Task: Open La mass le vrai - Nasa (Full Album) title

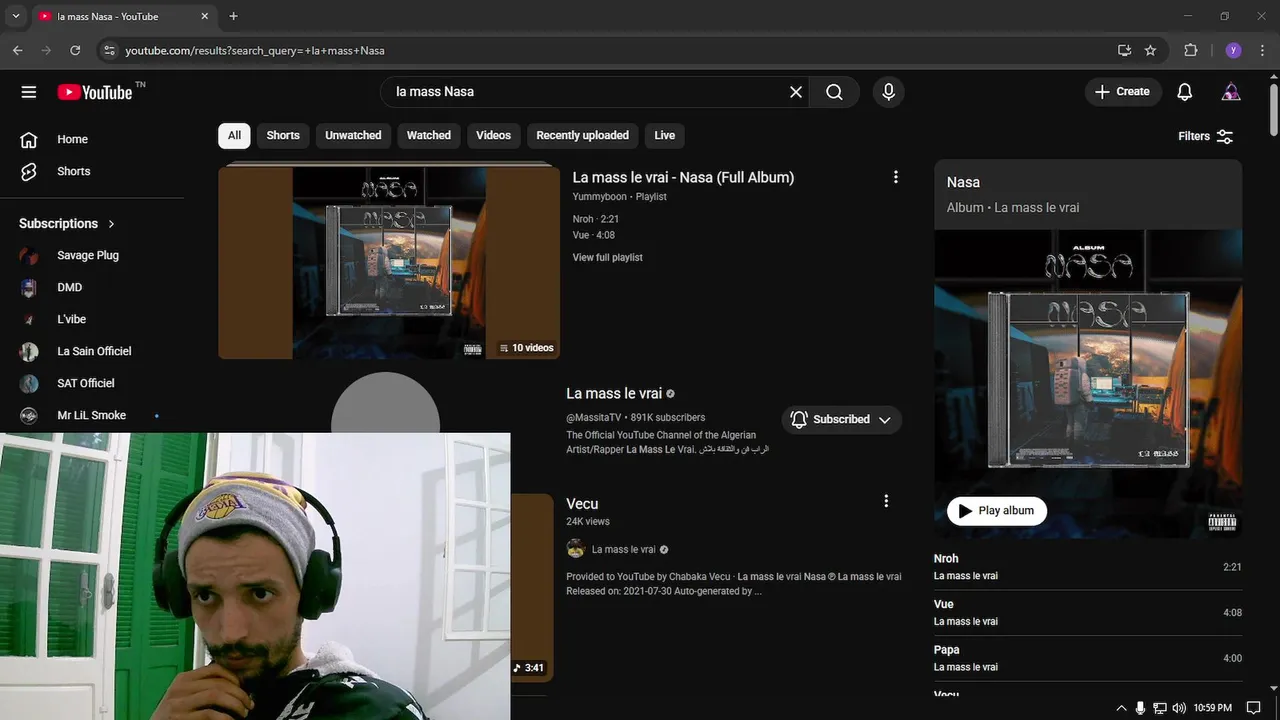Action: [683, 177]
